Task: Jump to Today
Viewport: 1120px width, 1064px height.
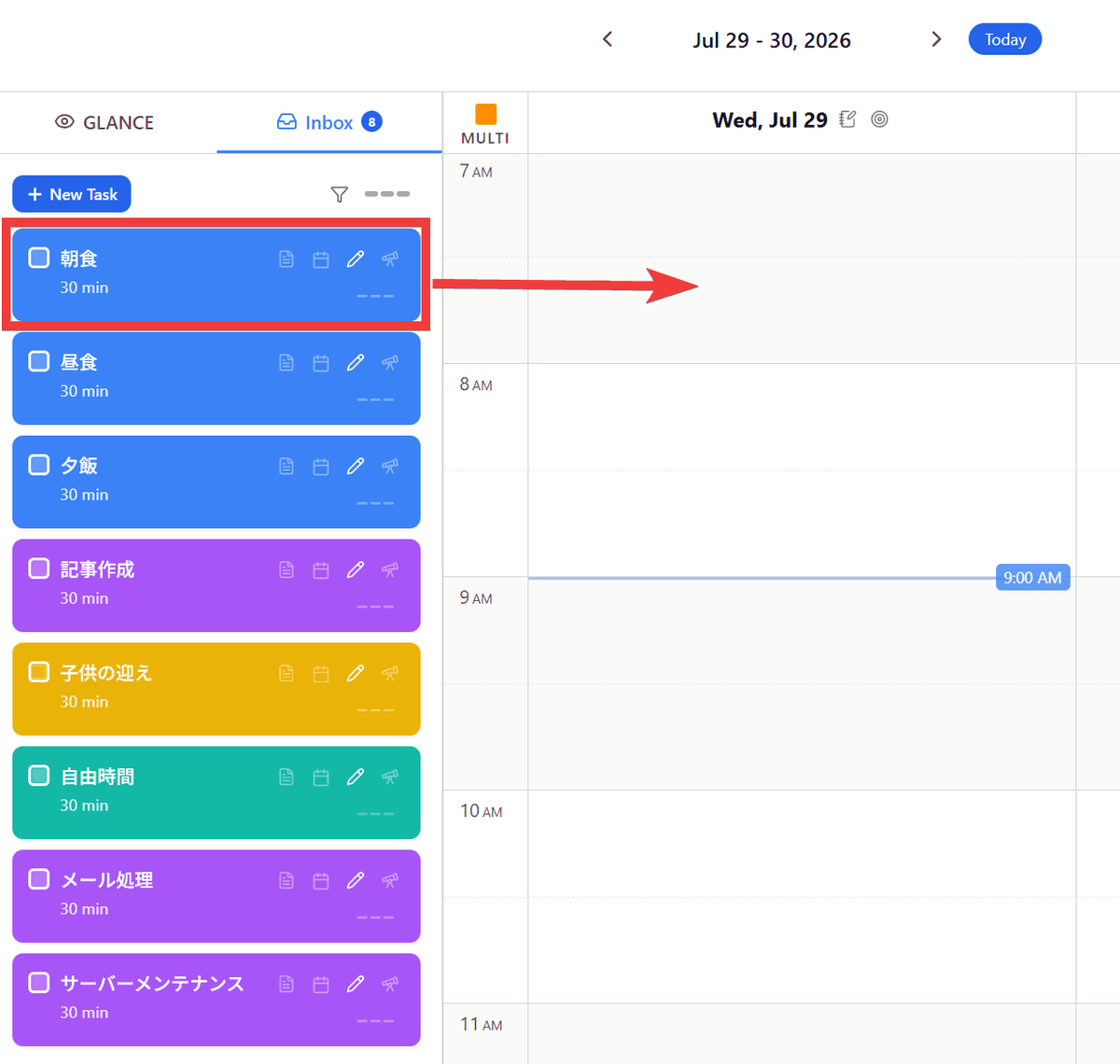Action: (1005, 39)
